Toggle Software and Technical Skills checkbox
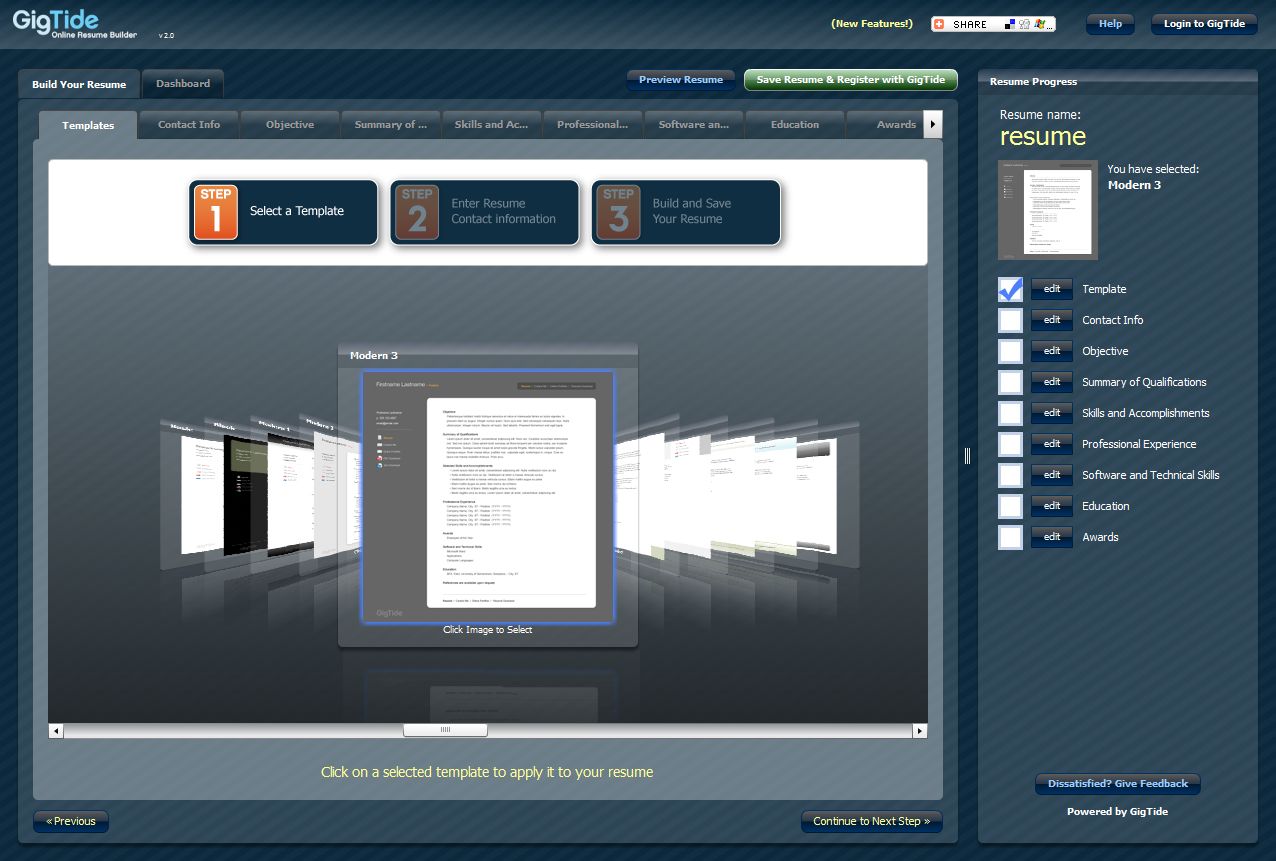The height and width of the screenshot is (861, 1276). [x=1011, y=475]
